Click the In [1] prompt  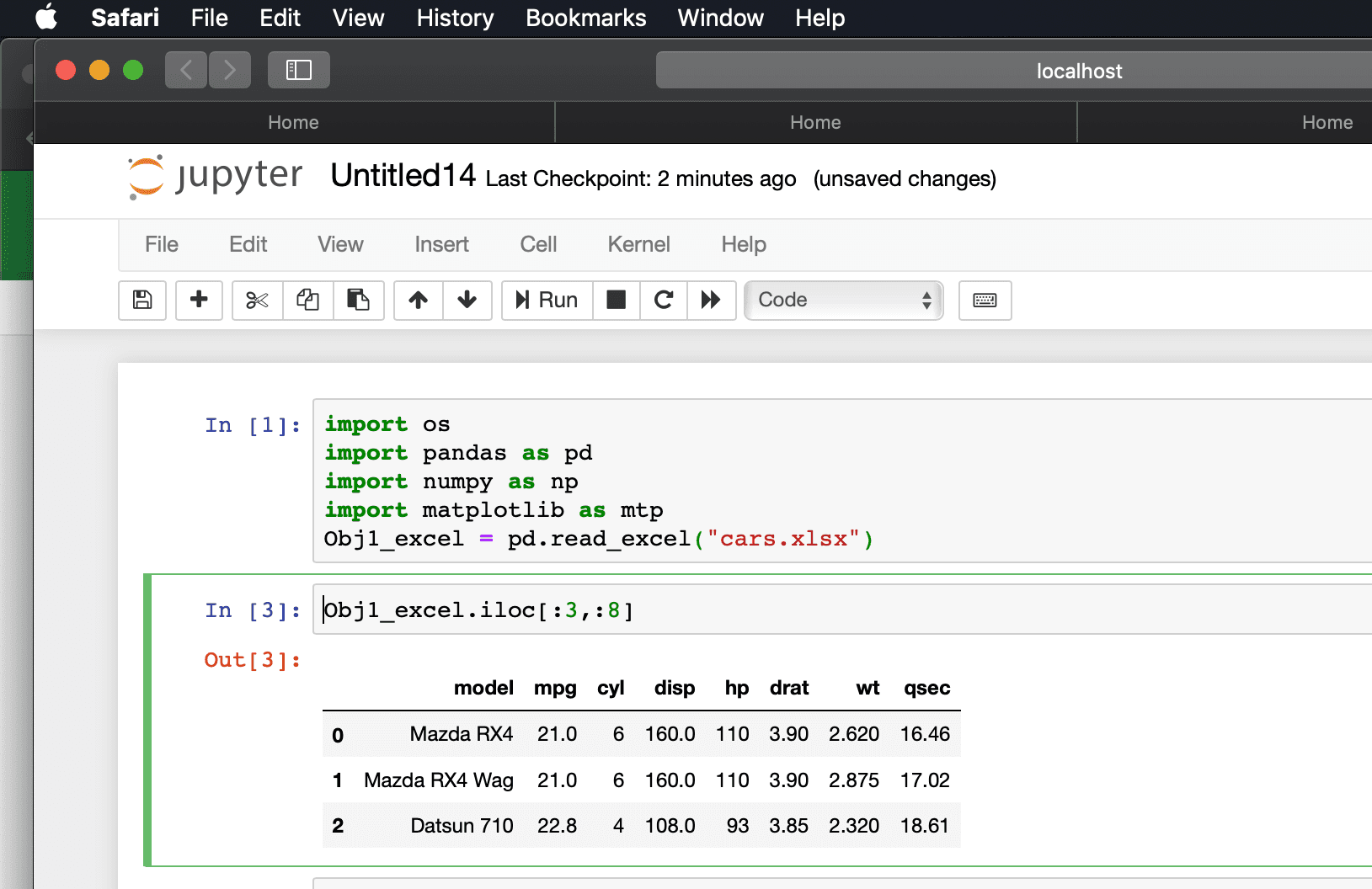tap(253, 425)
